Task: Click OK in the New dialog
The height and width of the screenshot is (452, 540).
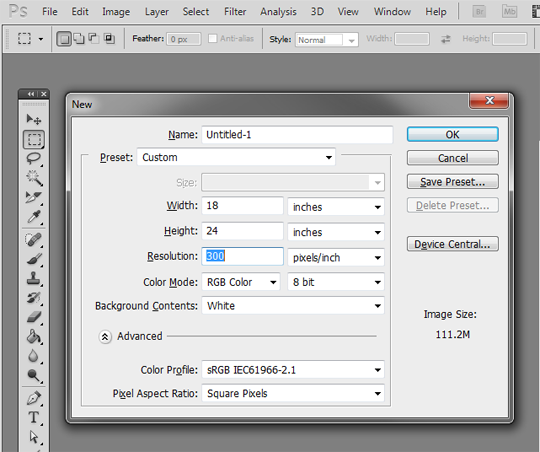Action: [453, 134]
